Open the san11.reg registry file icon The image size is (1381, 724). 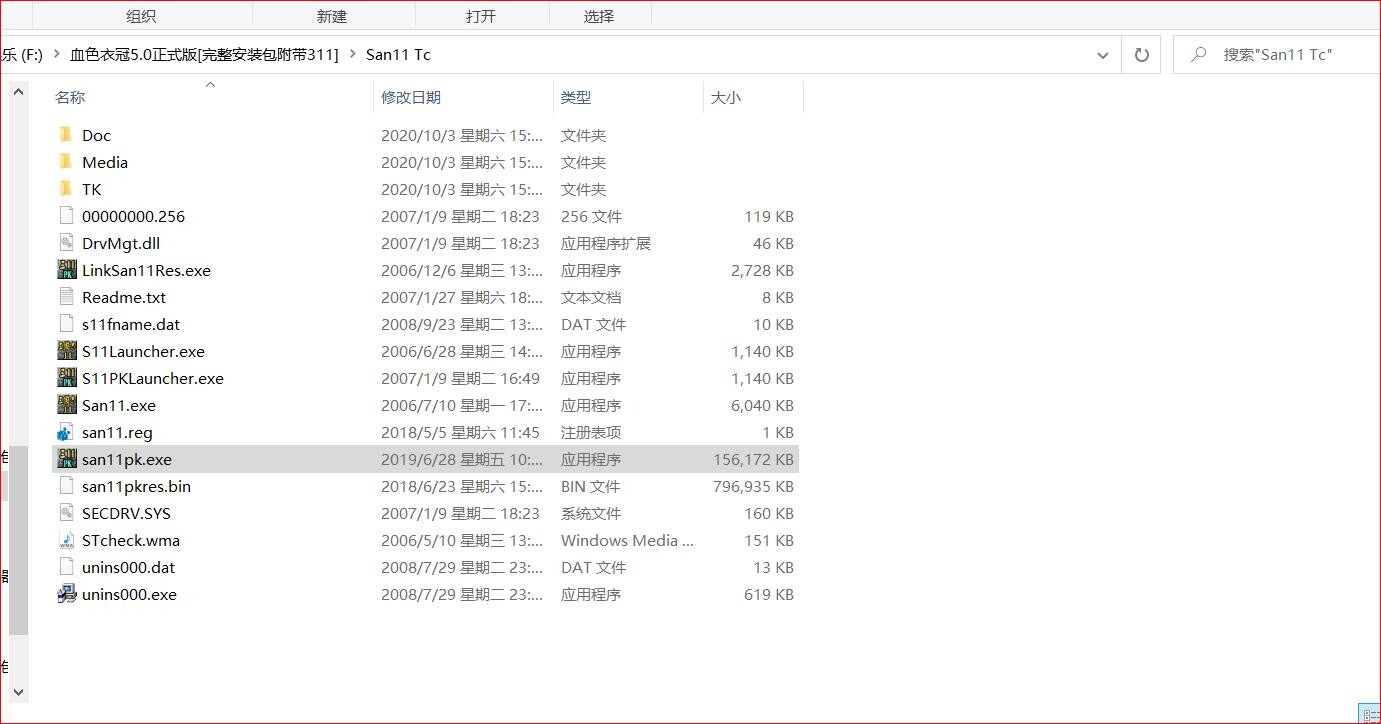click(x=66, y=432)
